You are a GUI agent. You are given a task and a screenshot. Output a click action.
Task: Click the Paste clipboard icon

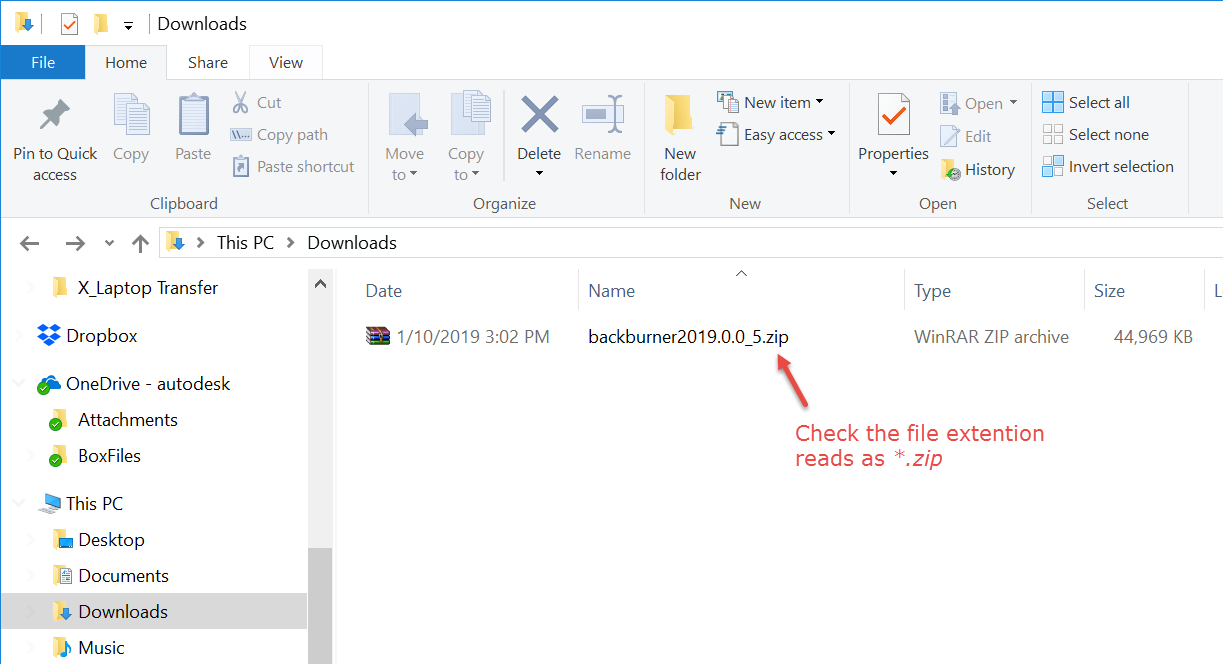pyautogui.click(x=193, y=116)
